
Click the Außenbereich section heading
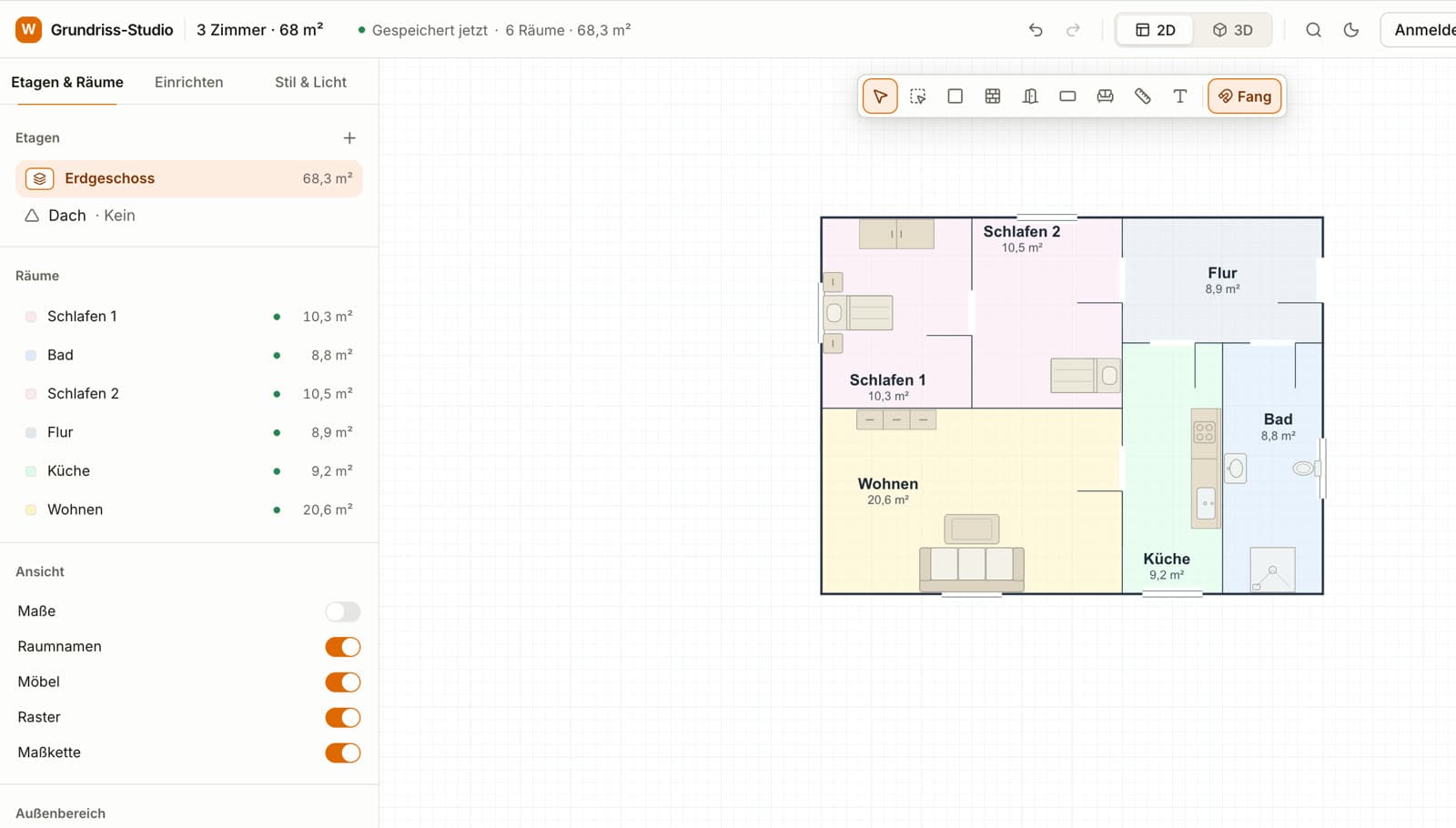coord(60,813)
